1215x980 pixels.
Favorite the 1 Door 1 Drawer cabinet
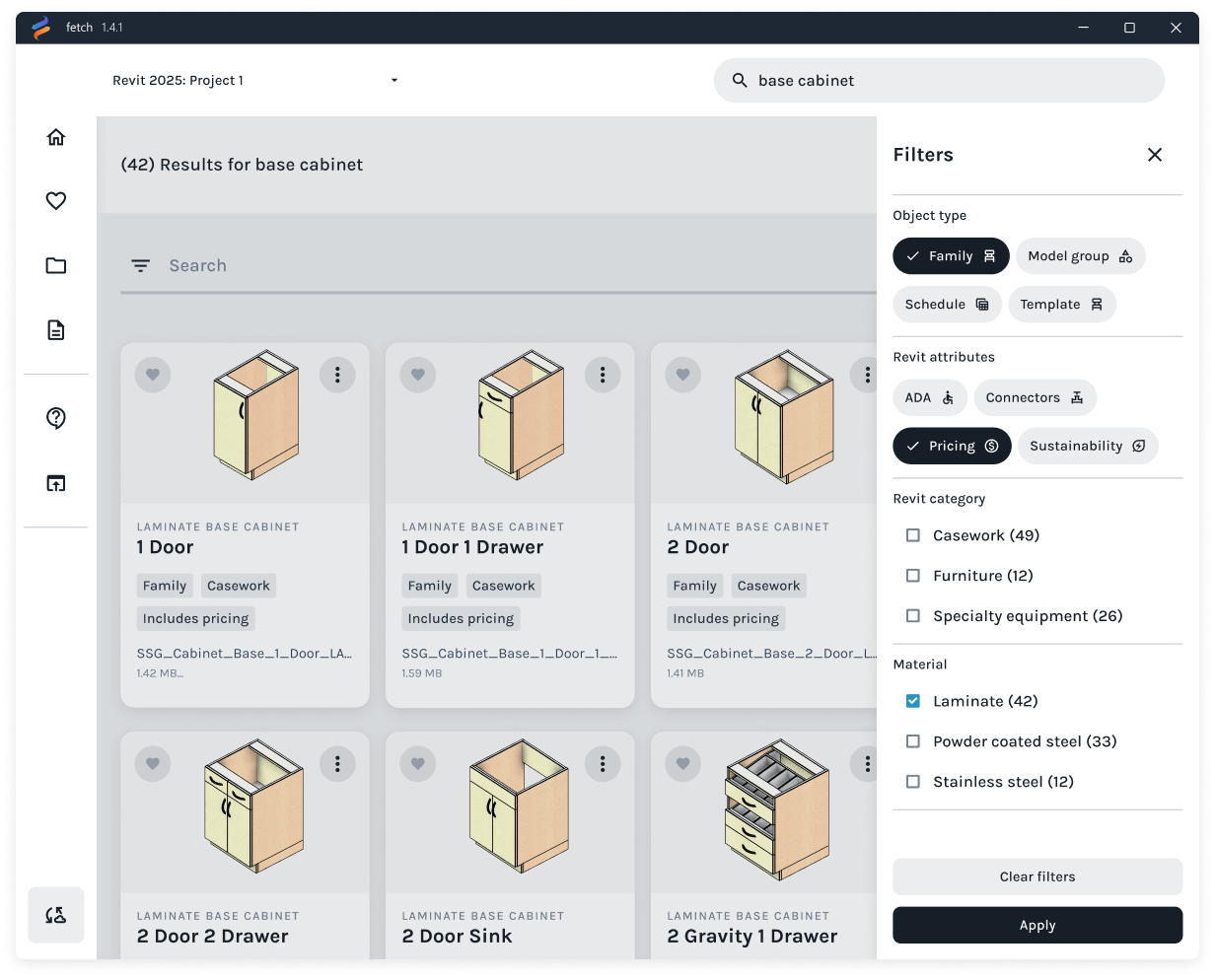418,375
